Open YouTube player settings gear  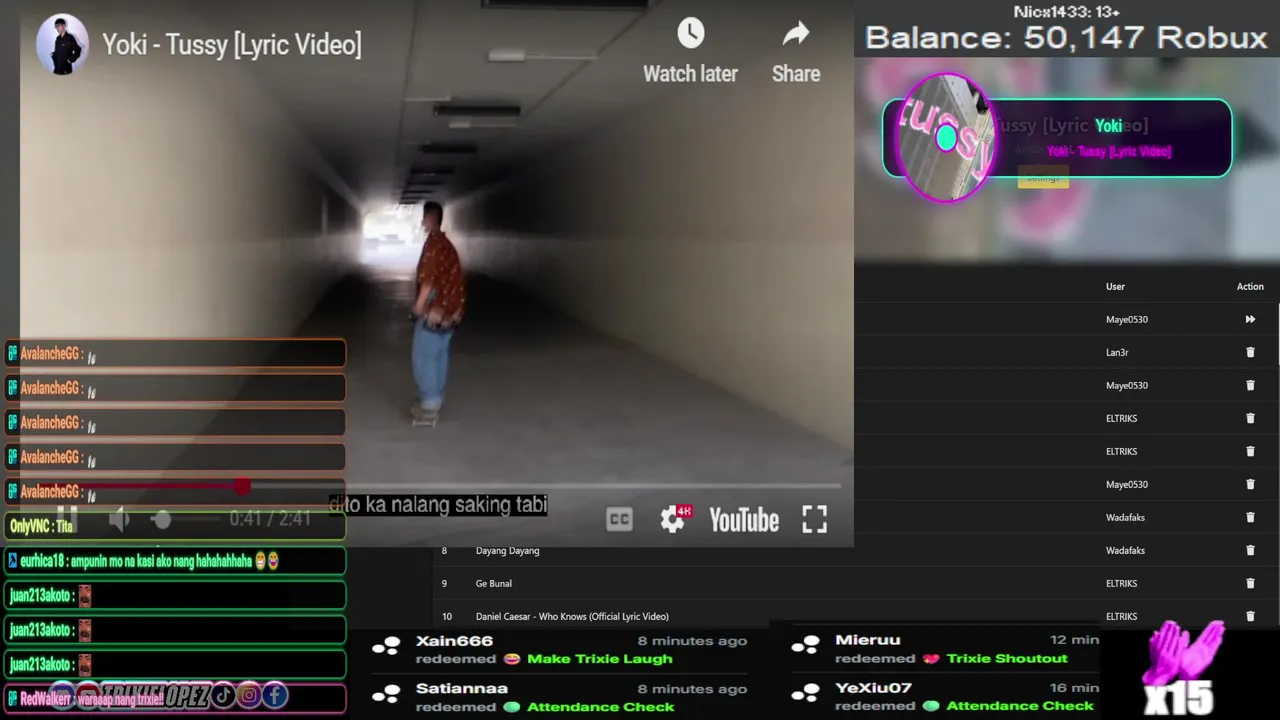(673, 519)
